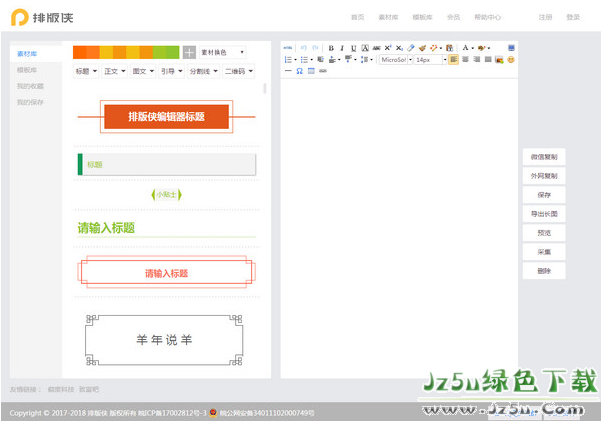Click the paragraph spacing after icon

[348, 59]
